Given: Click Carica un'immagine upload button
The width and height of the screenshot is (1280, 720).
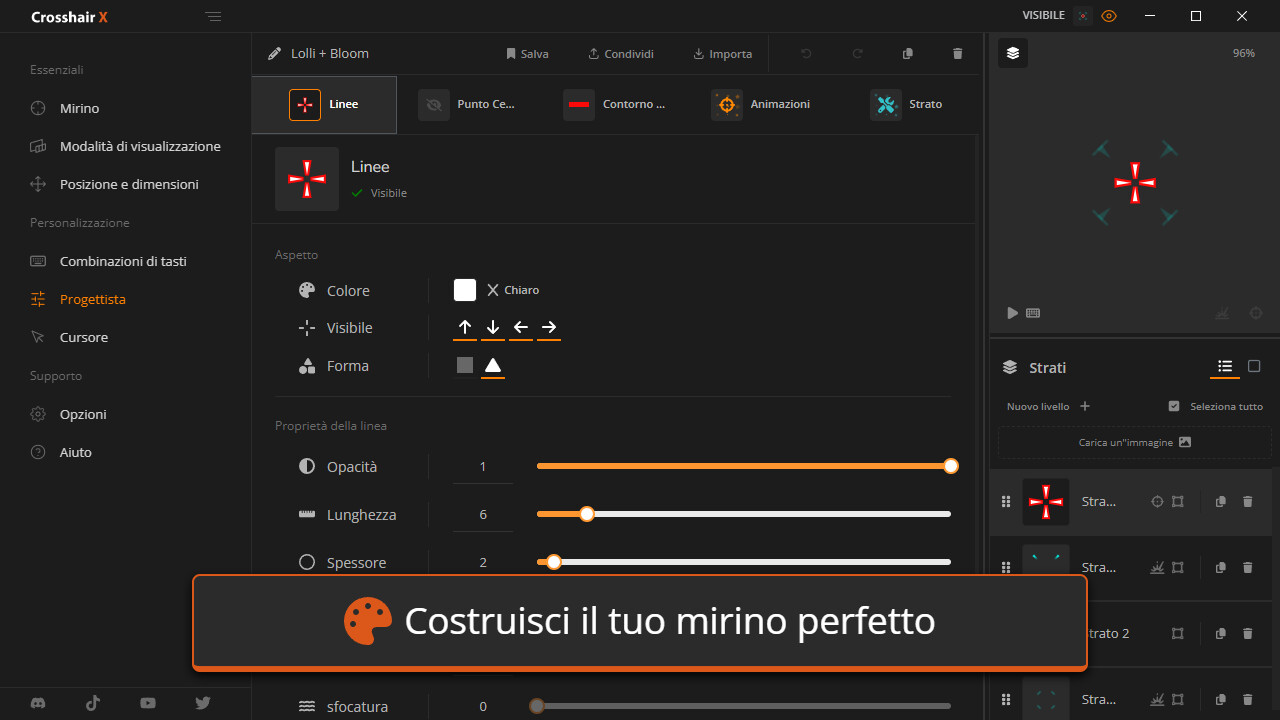Looking at the screenshot, I should coord(1134,442).
